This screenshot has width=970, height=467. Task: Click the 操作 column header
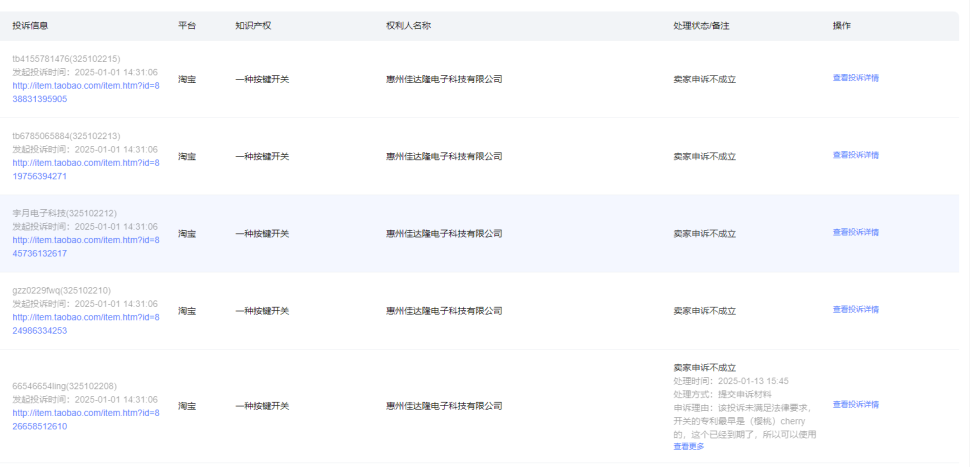click(841, 25)
